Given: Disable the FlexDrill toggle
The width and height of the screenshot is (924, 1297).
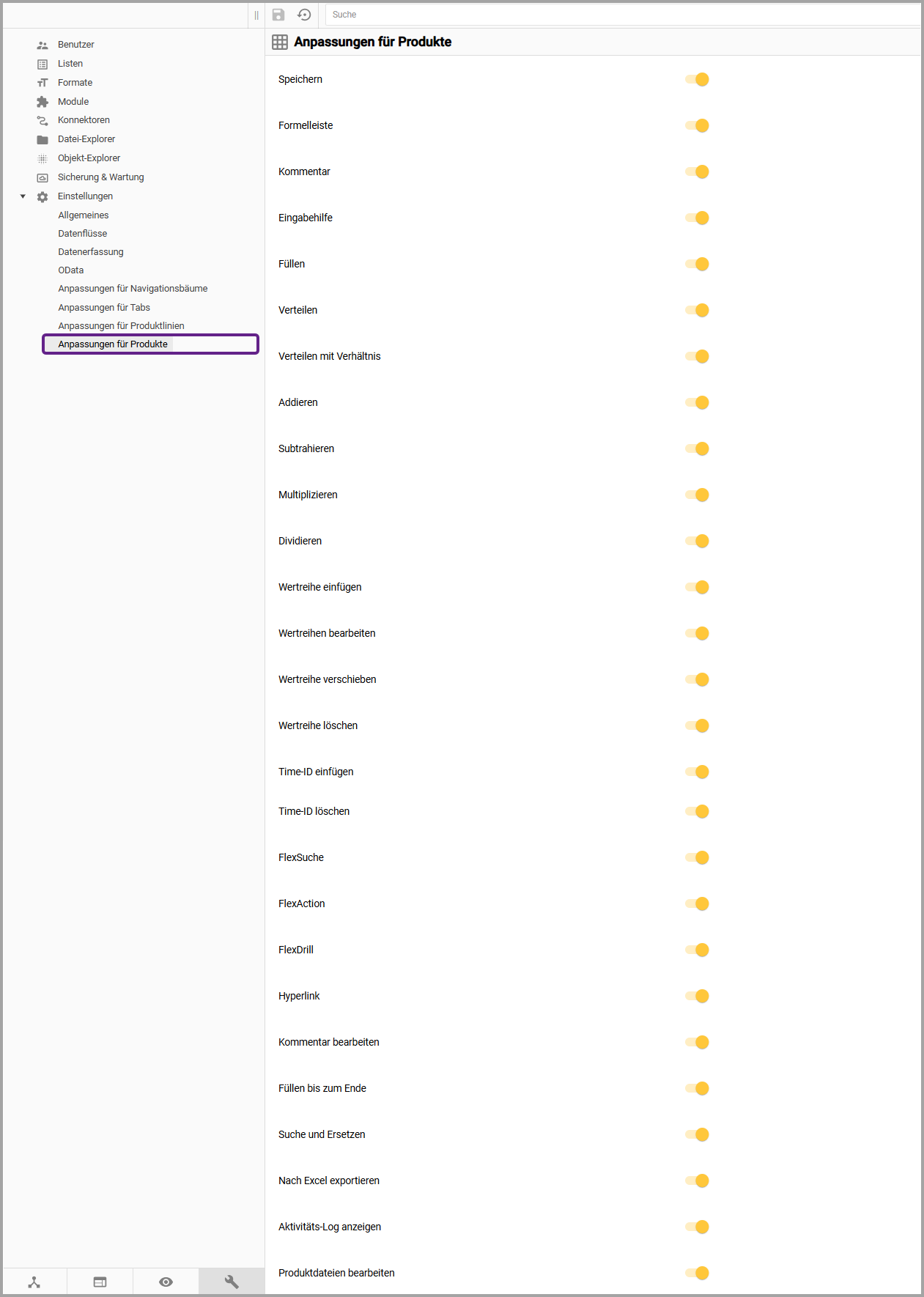Looking at the screenshot, I should pyautogui.click(x=697, y=950).
